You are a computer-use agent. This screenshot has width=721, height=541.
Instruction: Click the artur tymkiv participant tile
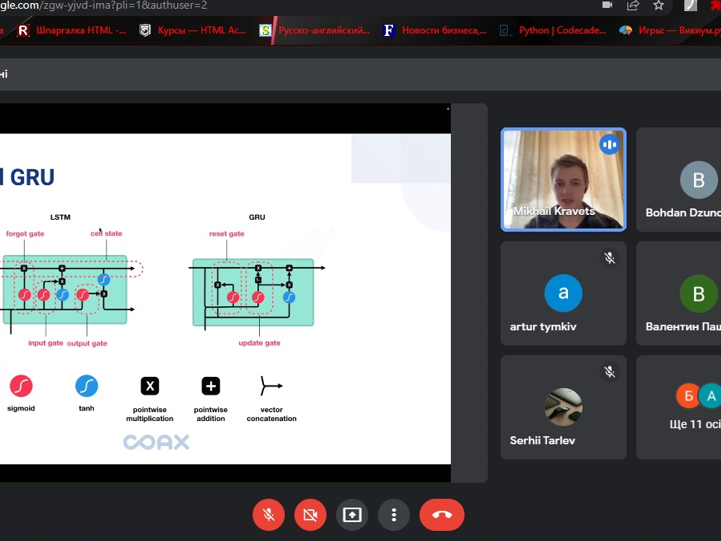click(x=563, y=294)
